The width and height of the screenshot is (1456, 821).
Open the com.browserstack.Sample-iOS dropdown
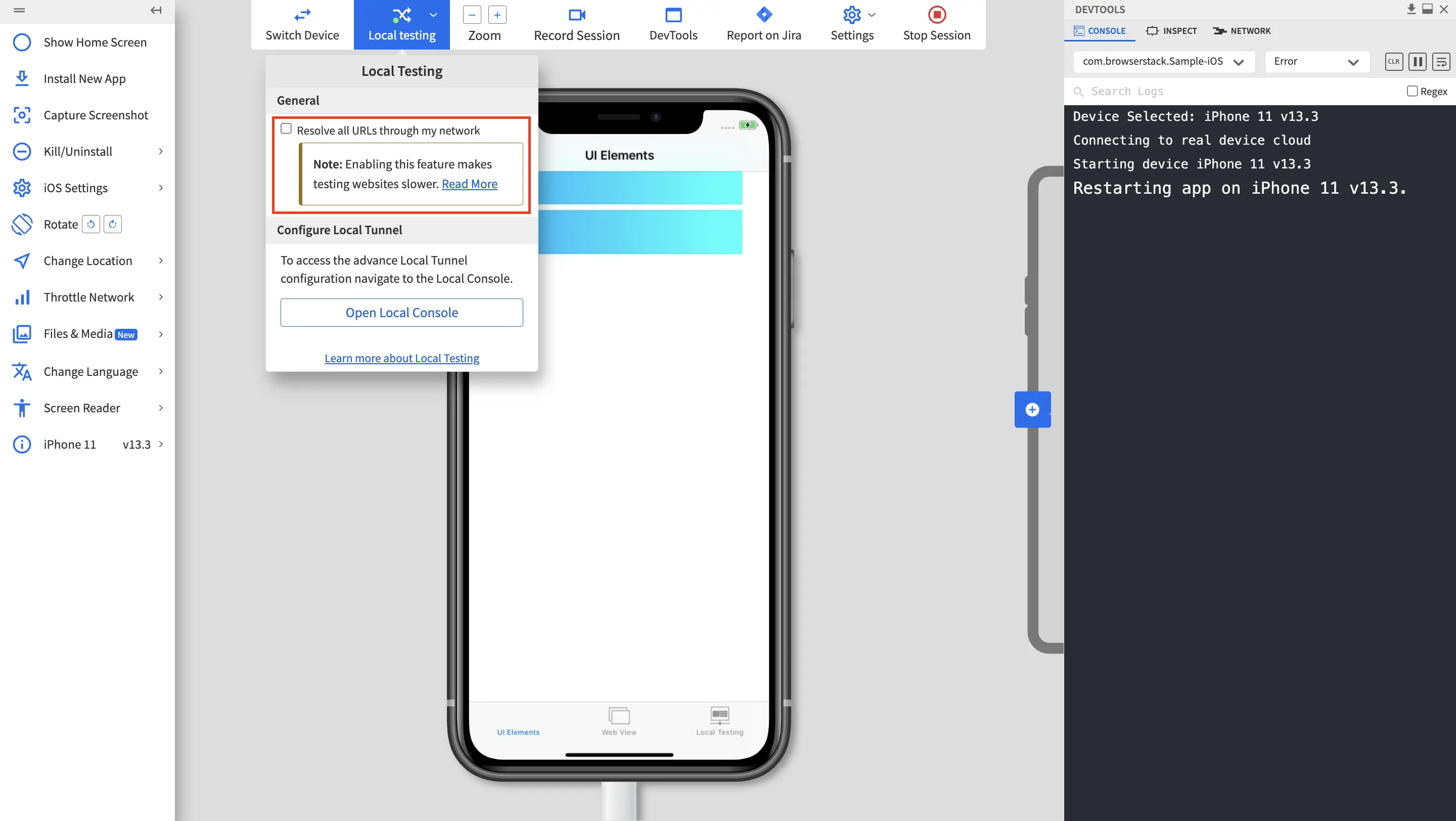(1163, 62)
